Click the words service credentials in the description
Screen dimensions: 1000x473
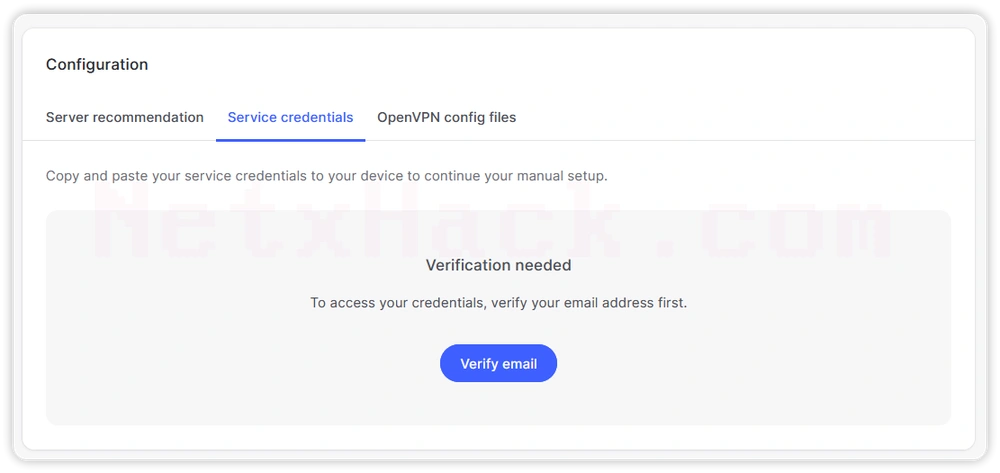(x=246, y=175)
